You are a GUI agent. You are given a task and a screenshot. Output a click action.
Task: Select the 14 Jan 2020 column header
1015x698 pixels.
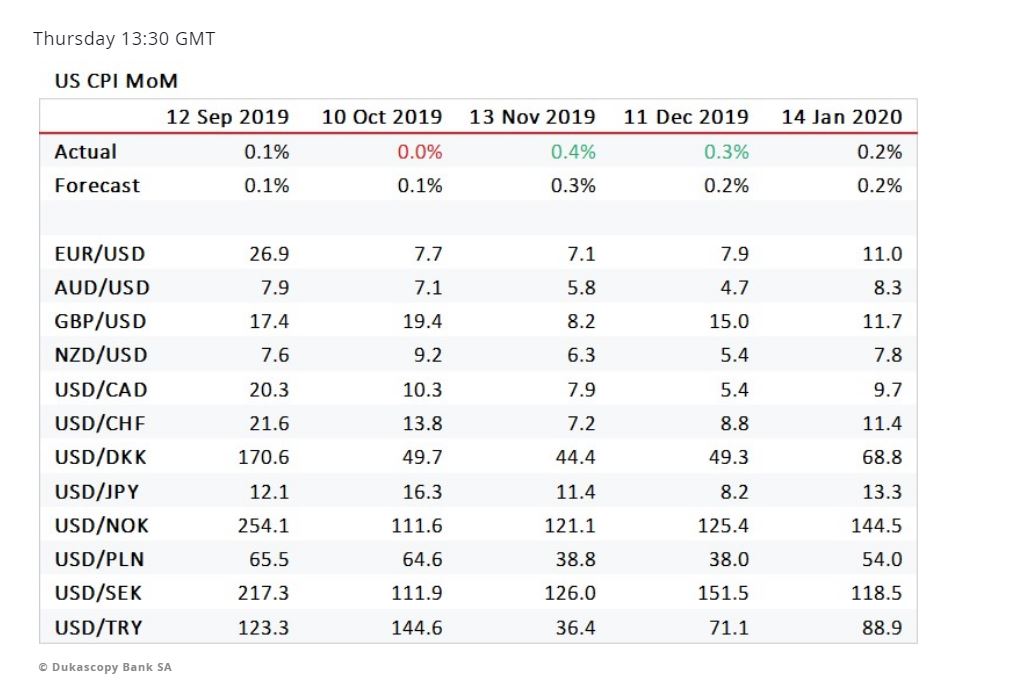pos(841,117)
